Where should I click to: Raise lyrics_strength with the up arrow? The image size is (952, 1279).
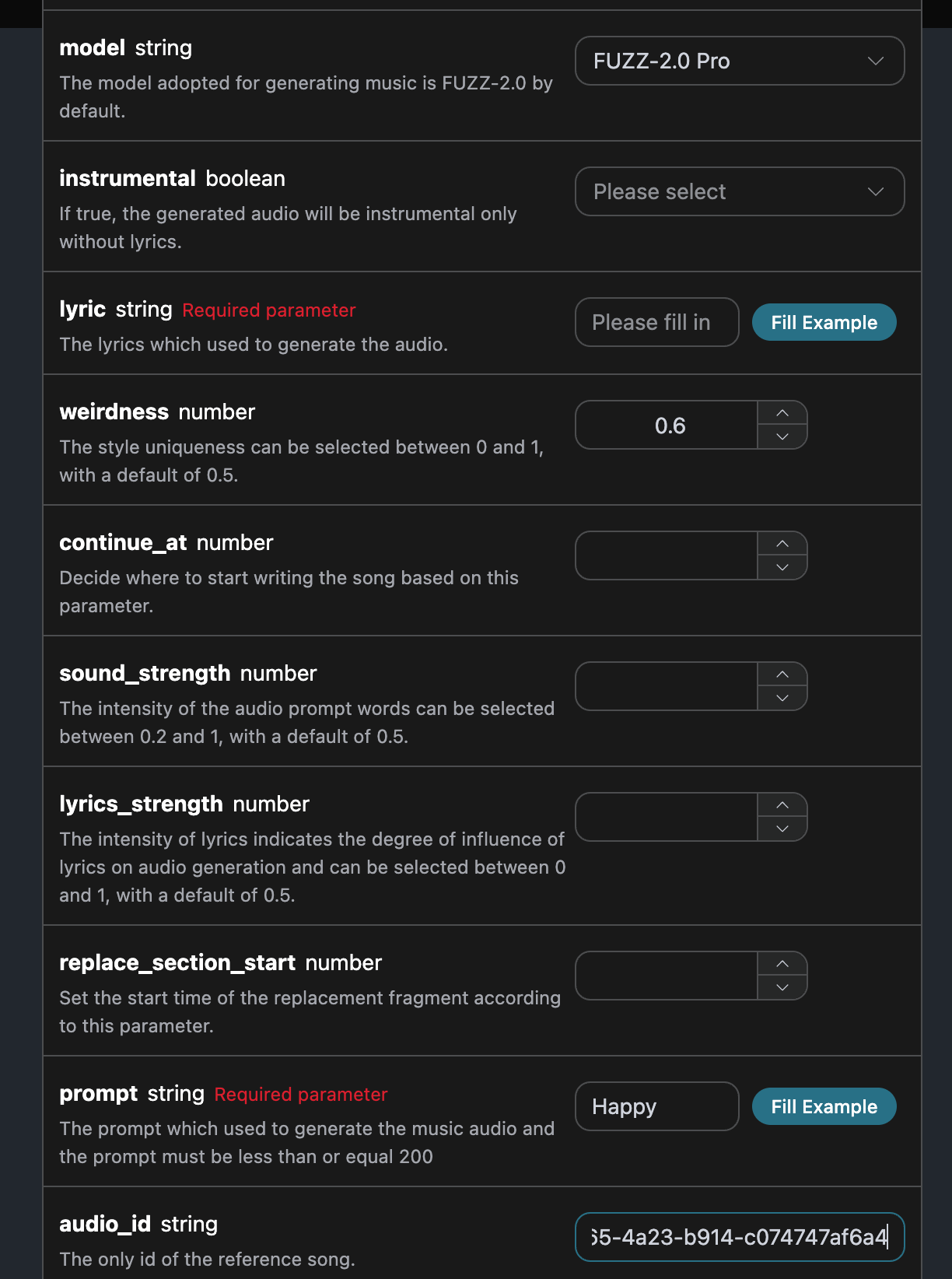(x=782, y=805)
